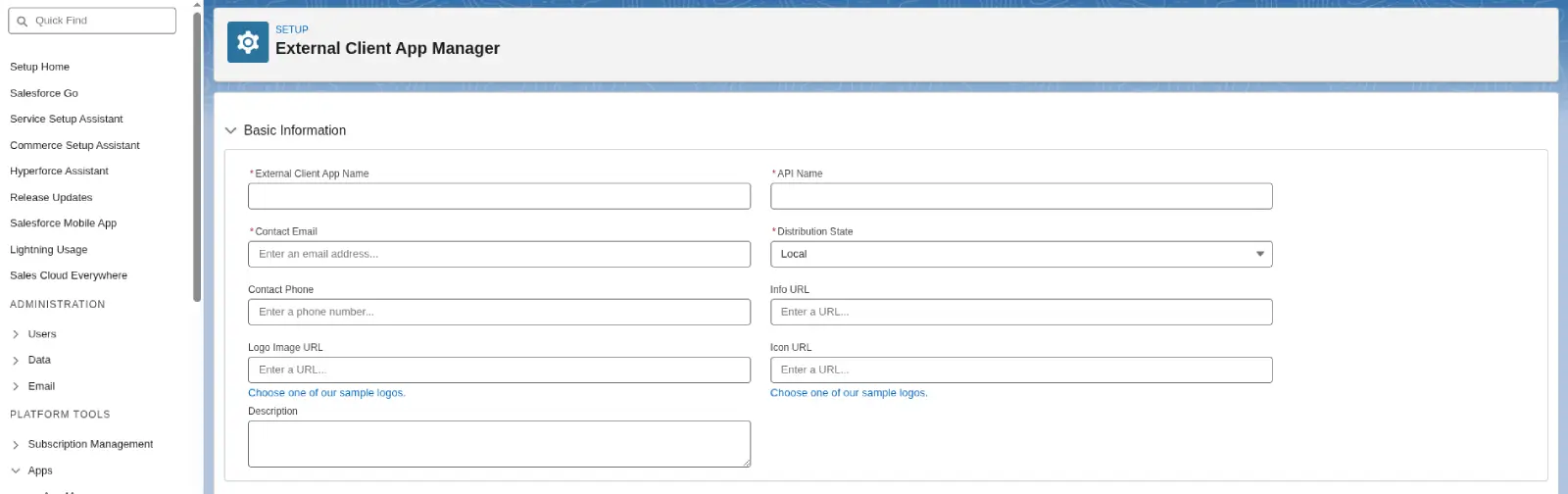
Task: Choose sample logos link under Logo Image URL
Action: coord(326,393)
